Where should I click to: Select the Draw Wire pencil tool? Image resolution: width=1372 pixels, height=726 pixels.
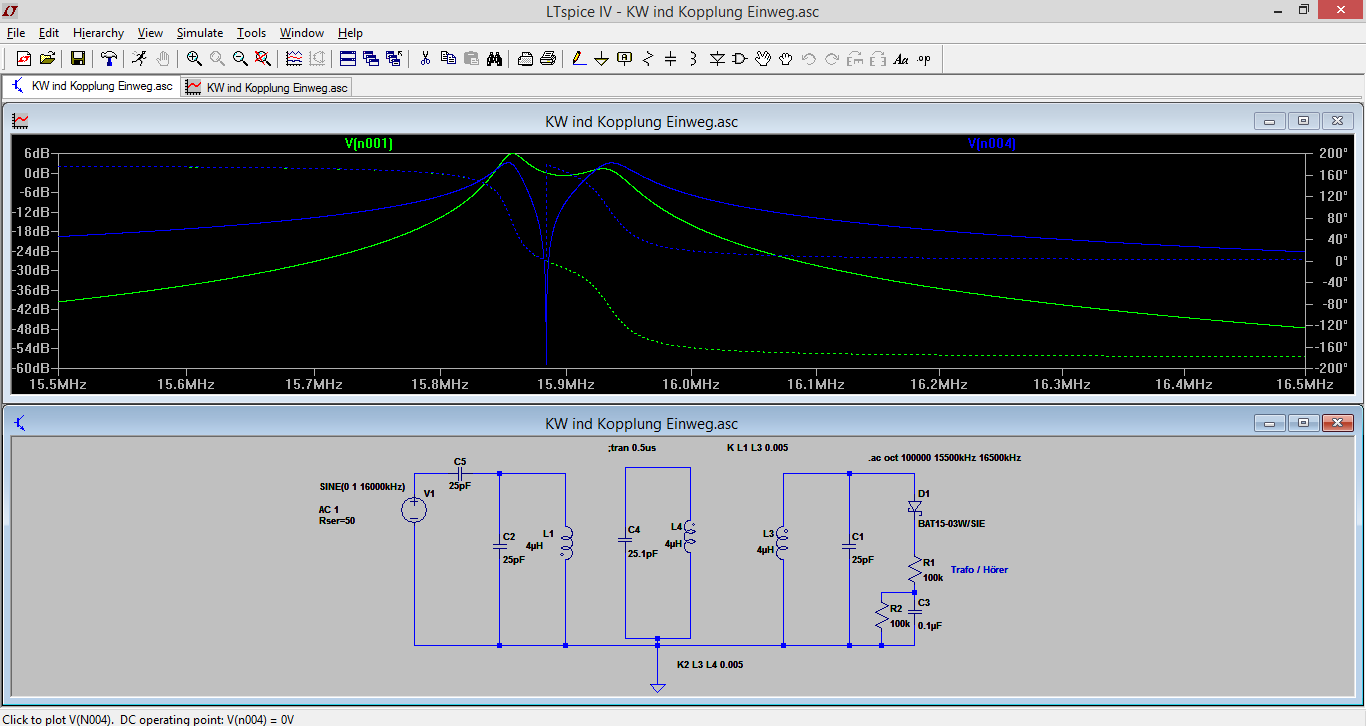579,59
